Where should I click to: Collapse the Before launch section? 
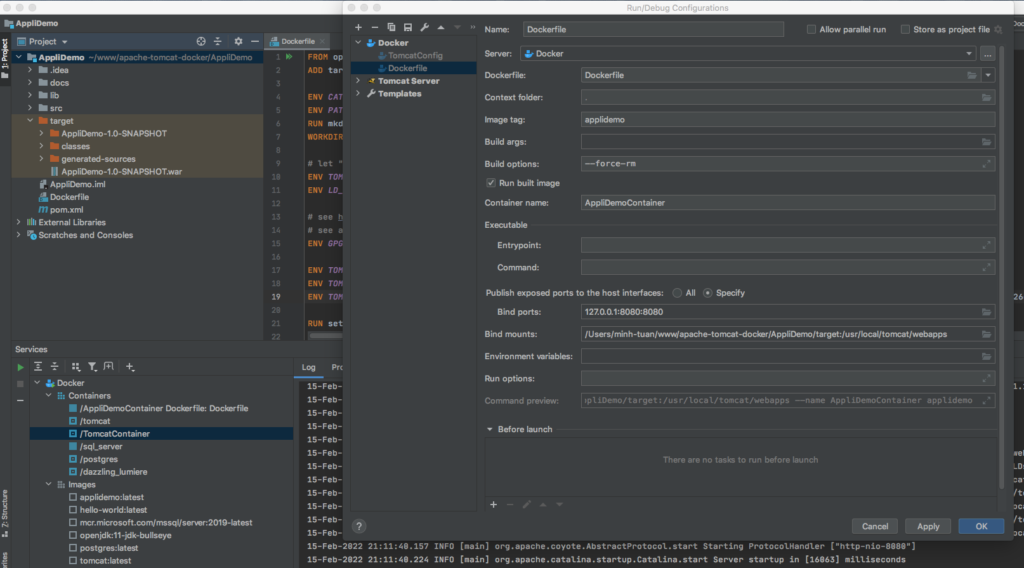click(490, 429)
